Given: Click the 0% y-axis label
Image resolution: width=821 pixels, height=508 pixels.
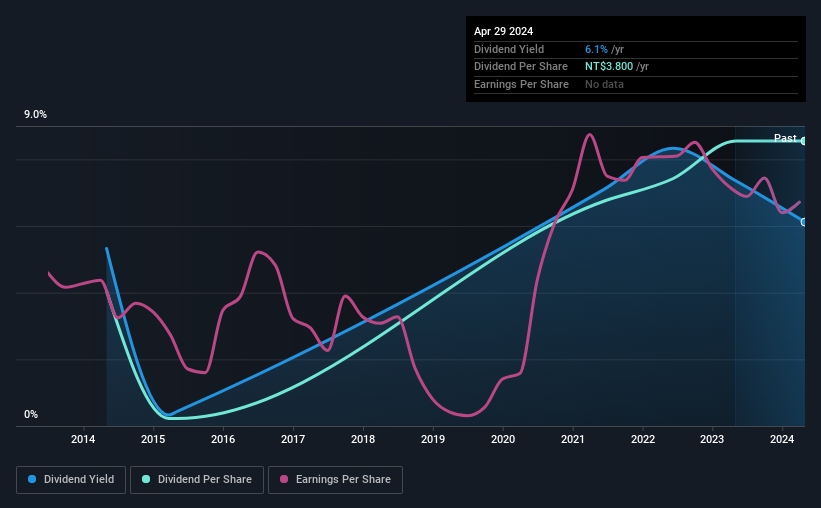Looking at the screenshot, I should tap(31, 414).
